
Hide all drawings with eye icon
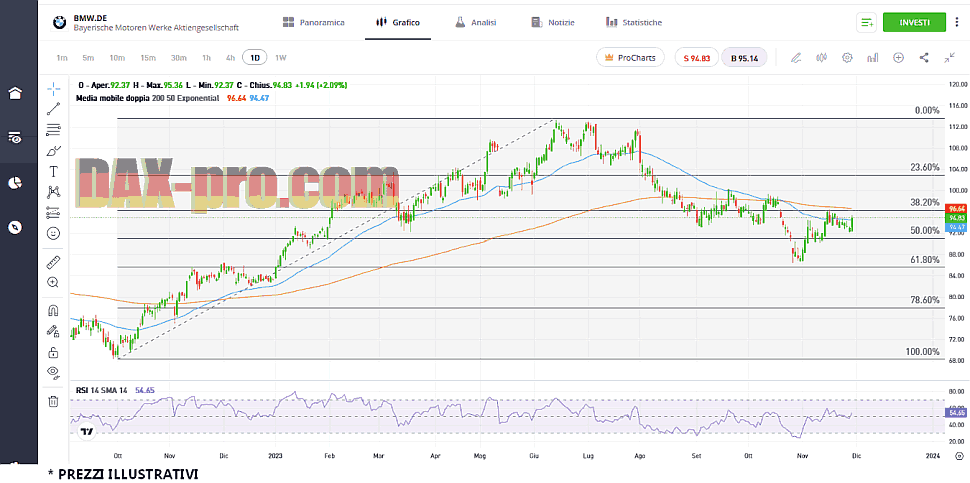pyautogui.click(x=54, y=372)
